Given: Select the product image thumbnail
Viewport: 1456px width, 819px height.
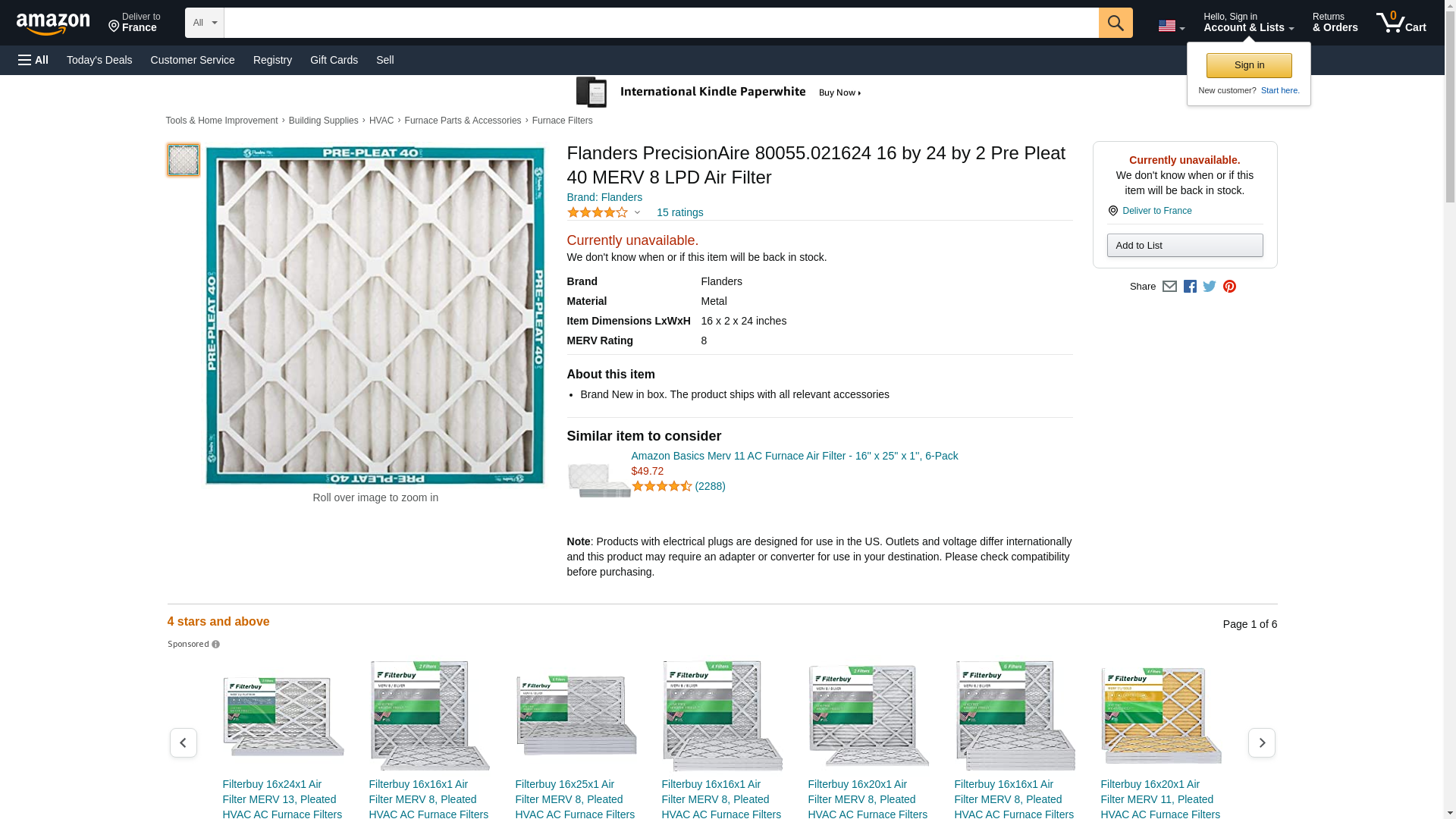Looking at the screenshot, I should (184, 160).
